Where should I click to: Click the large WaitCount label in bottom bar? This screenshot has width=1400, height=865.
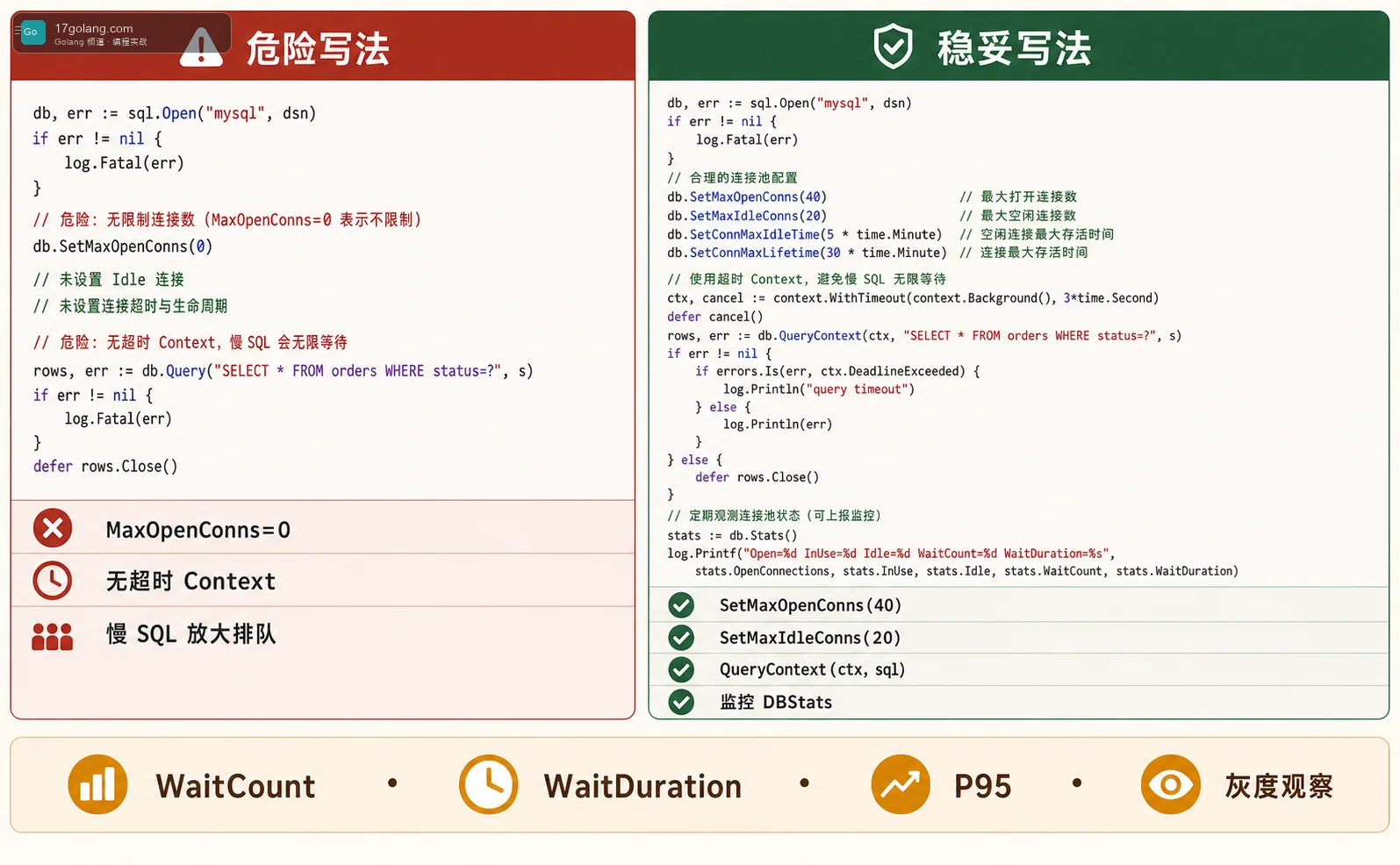click(x=235, y=786)
